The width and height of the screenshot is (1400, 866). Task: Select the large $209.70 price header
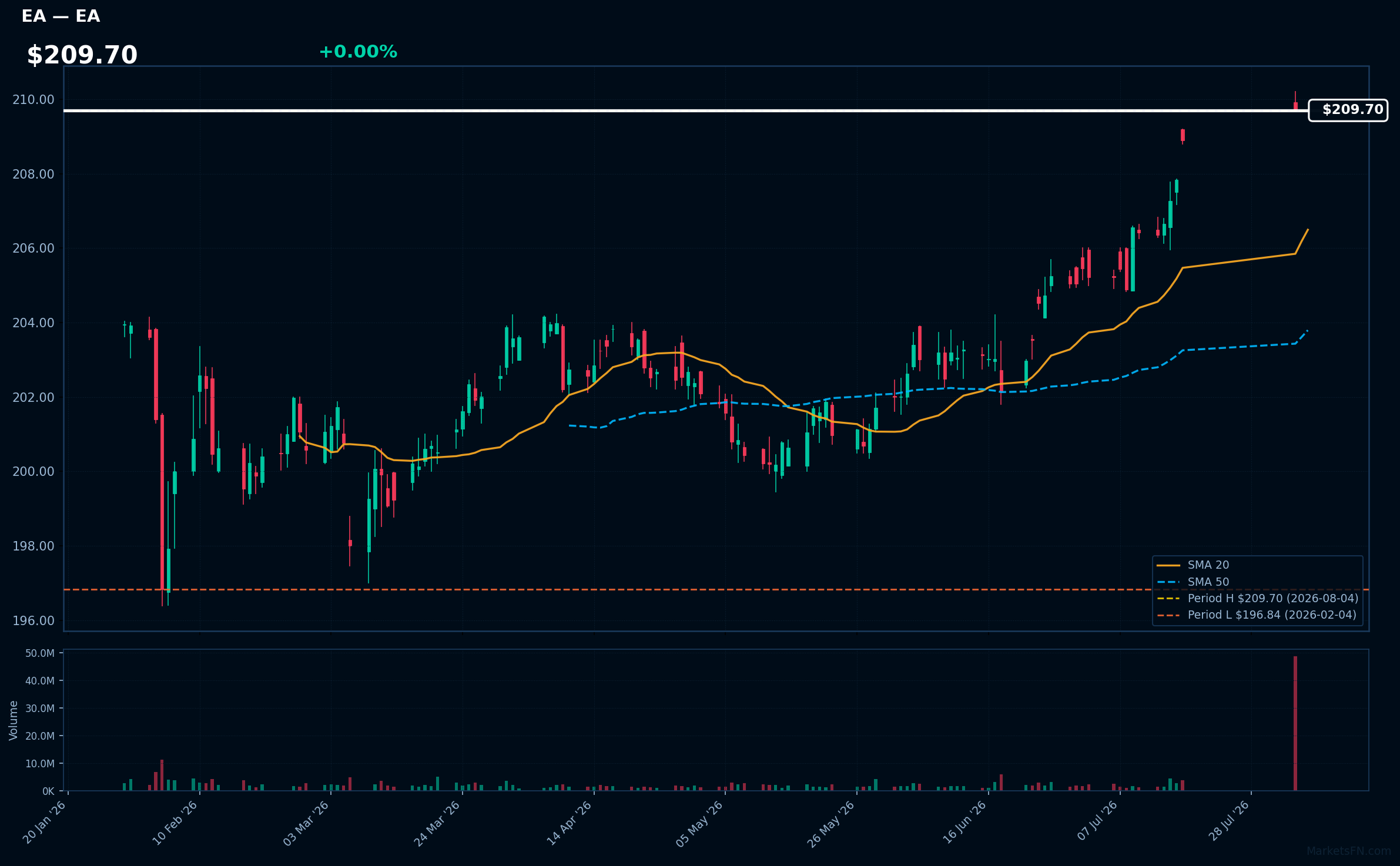[x=82, y=55]
